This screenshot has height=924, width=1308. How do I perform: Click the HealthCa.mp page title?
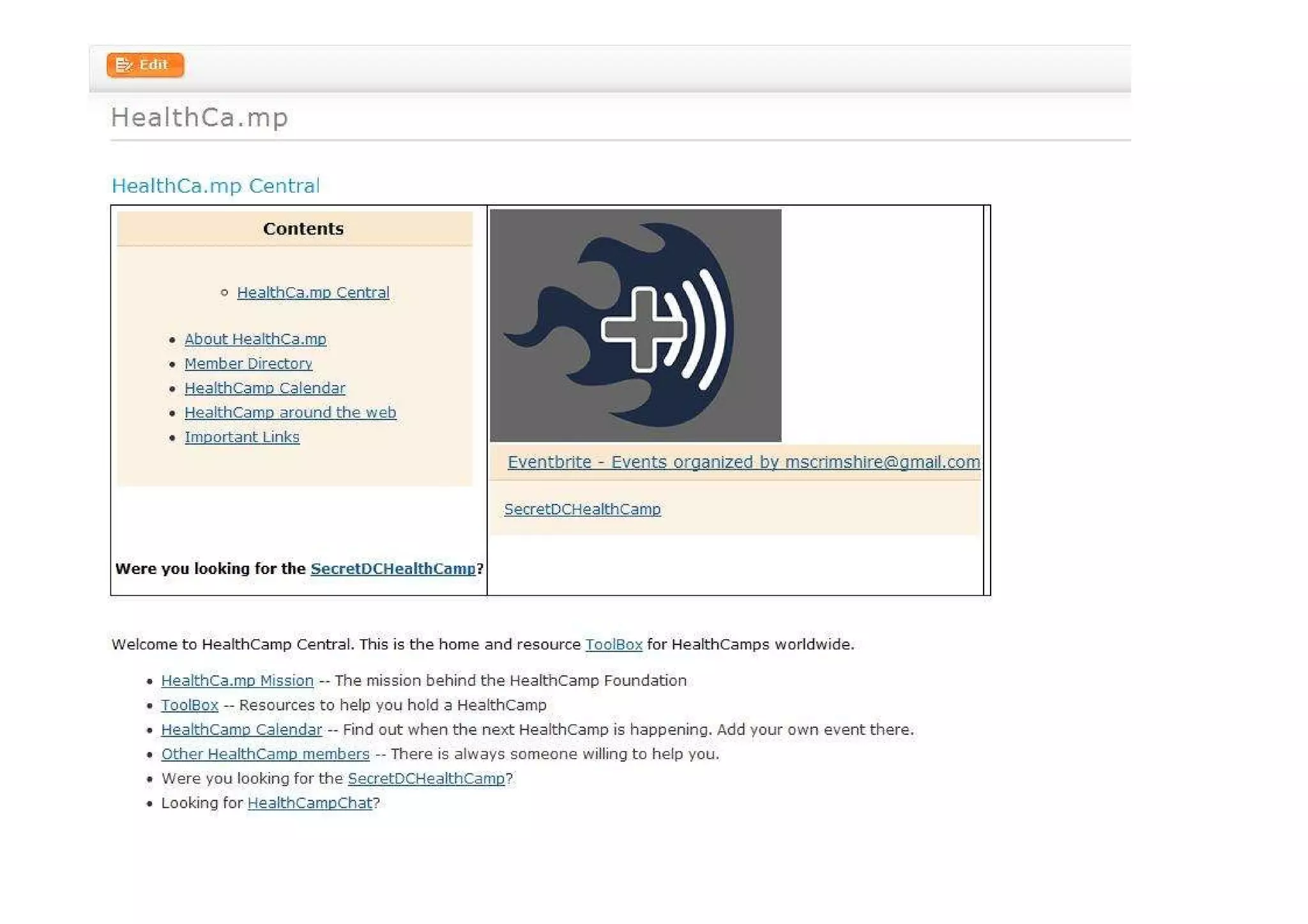199,117
